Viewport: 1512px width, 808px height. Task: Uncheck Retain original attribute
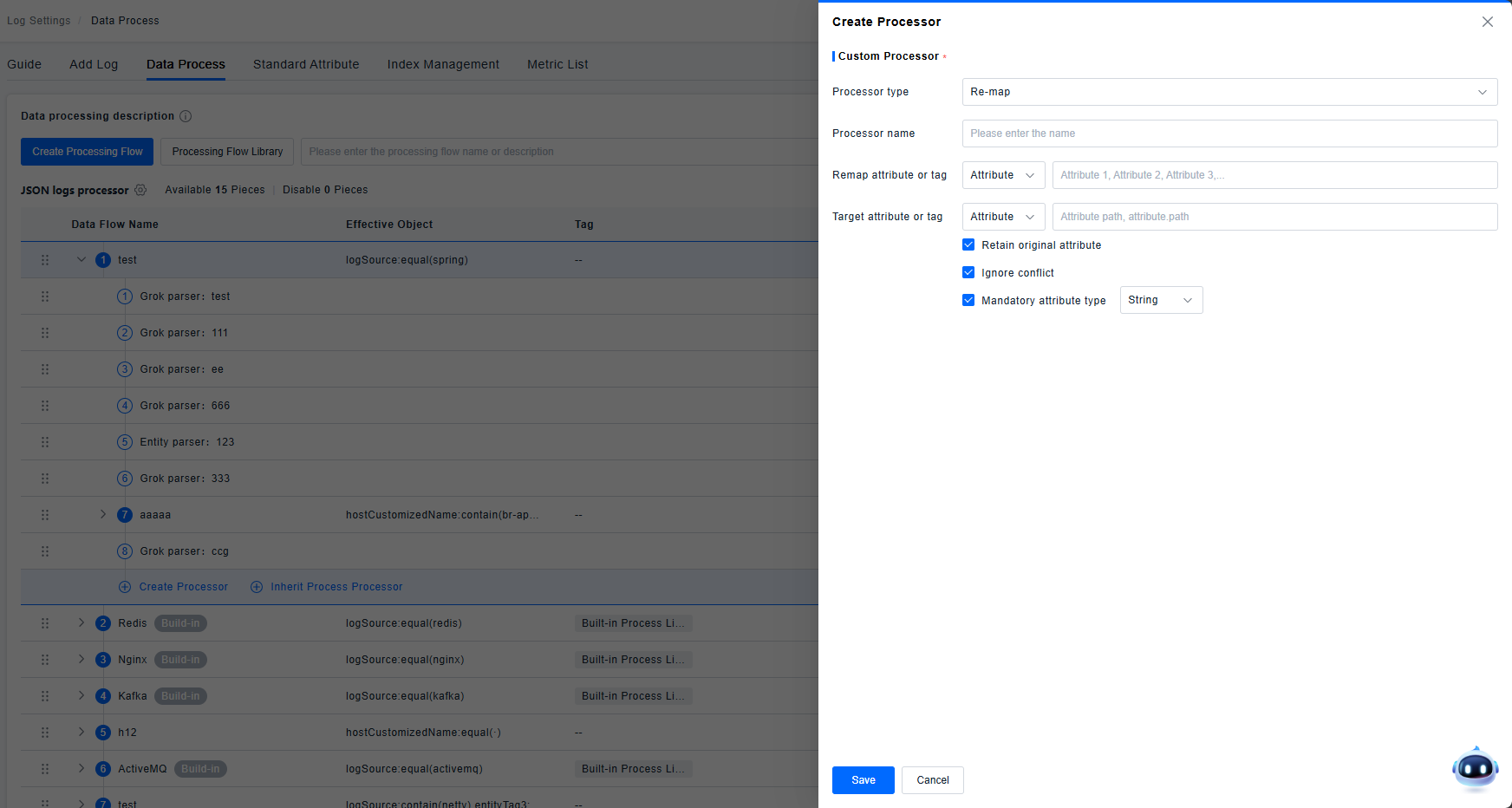(x=968, y=245)
